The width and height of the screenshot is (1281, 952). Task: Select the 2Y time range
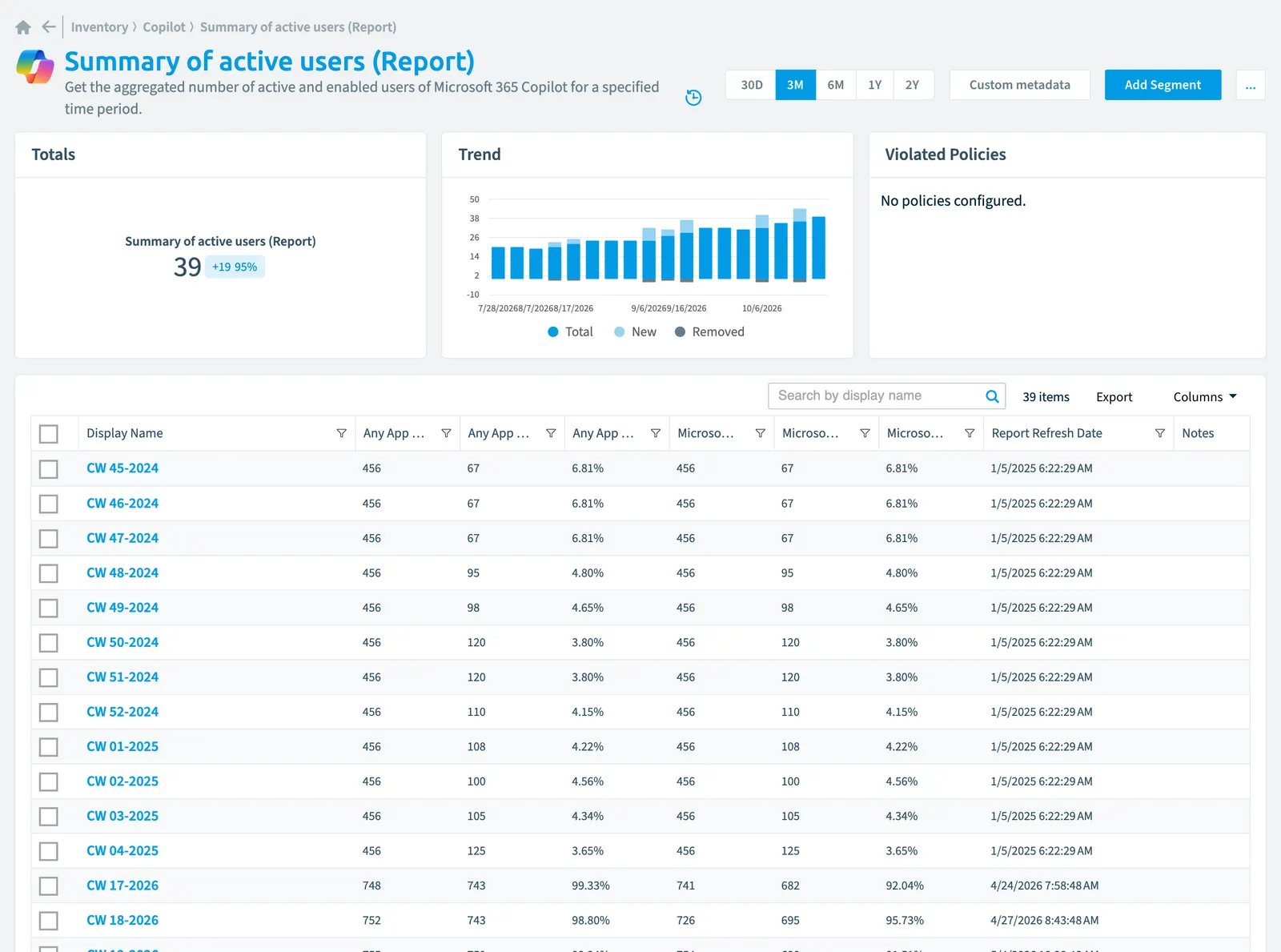pyautogui.click(x=913, y=85)
